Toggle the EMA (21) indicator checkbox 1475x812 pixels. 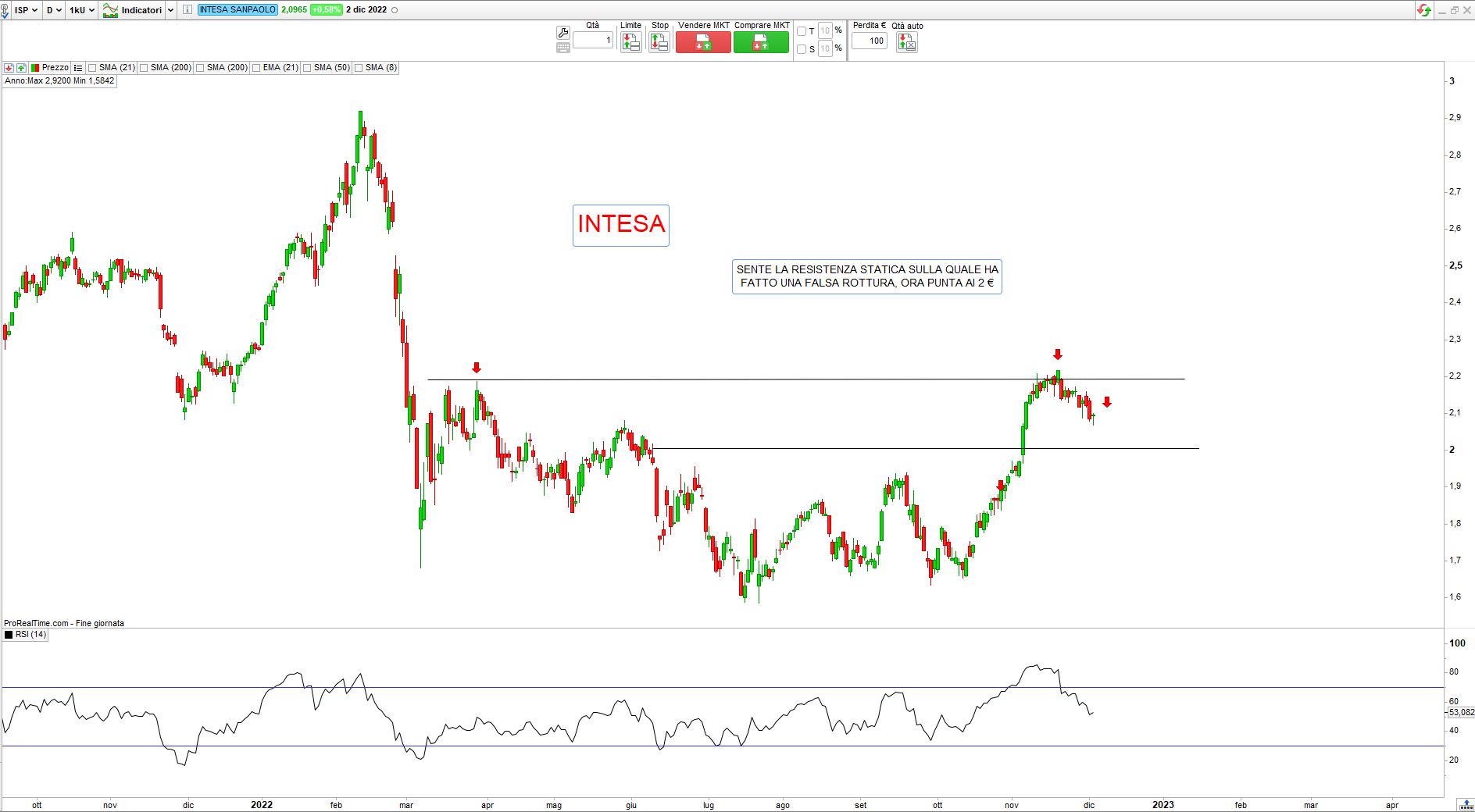coord(256,68)
